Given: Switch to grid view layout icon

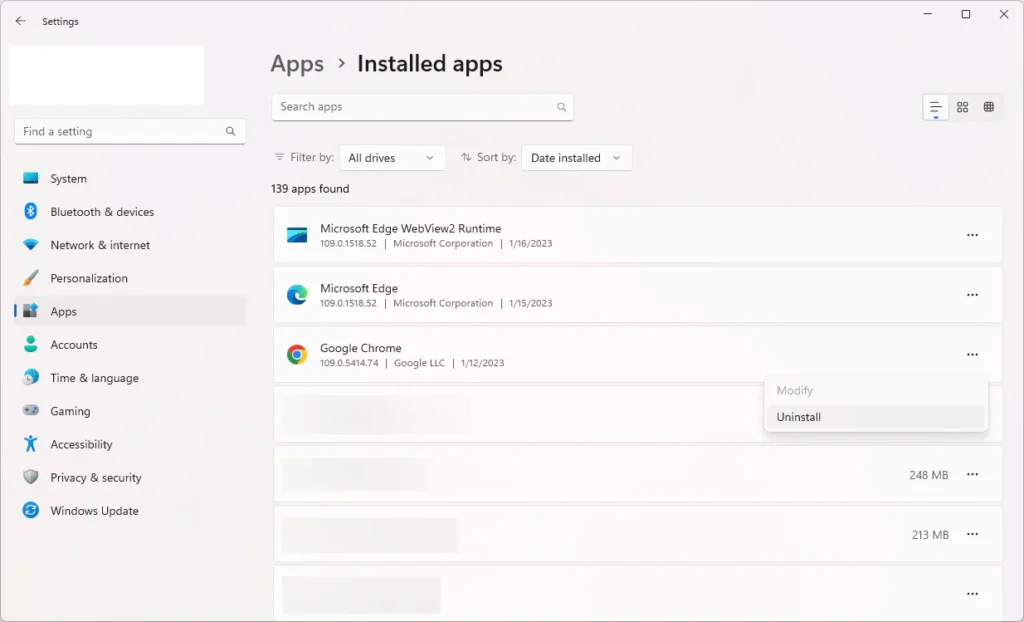Looking at the screenshot, I should coord(962,107).
